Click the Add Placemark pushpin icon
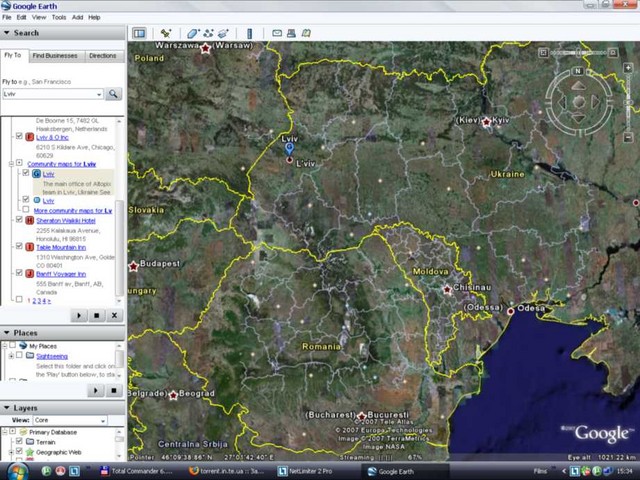 point(166,33)
